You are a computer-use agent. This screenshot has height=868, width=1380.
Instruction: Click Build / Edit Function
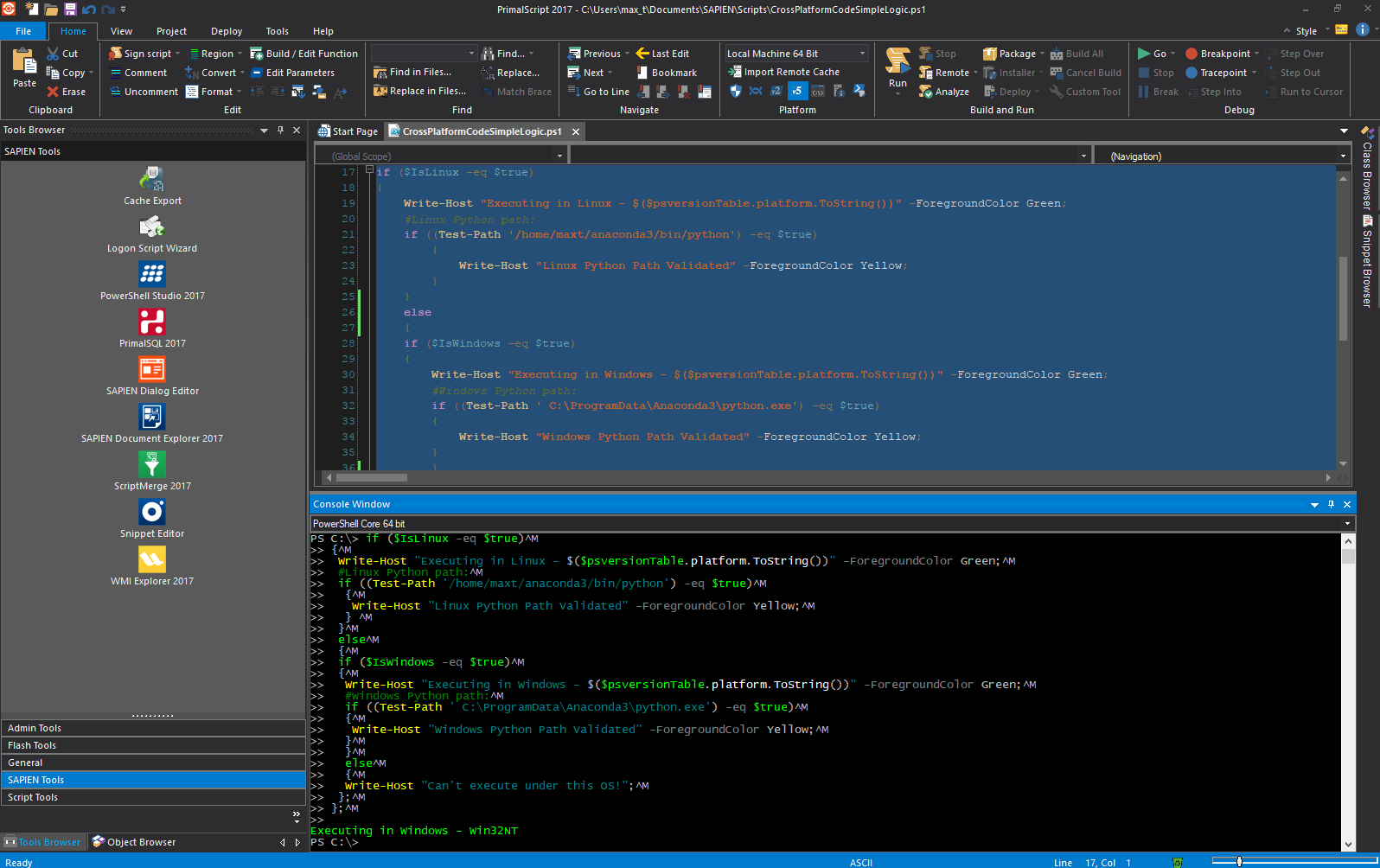pyautogui.click(x=303, y=54)
